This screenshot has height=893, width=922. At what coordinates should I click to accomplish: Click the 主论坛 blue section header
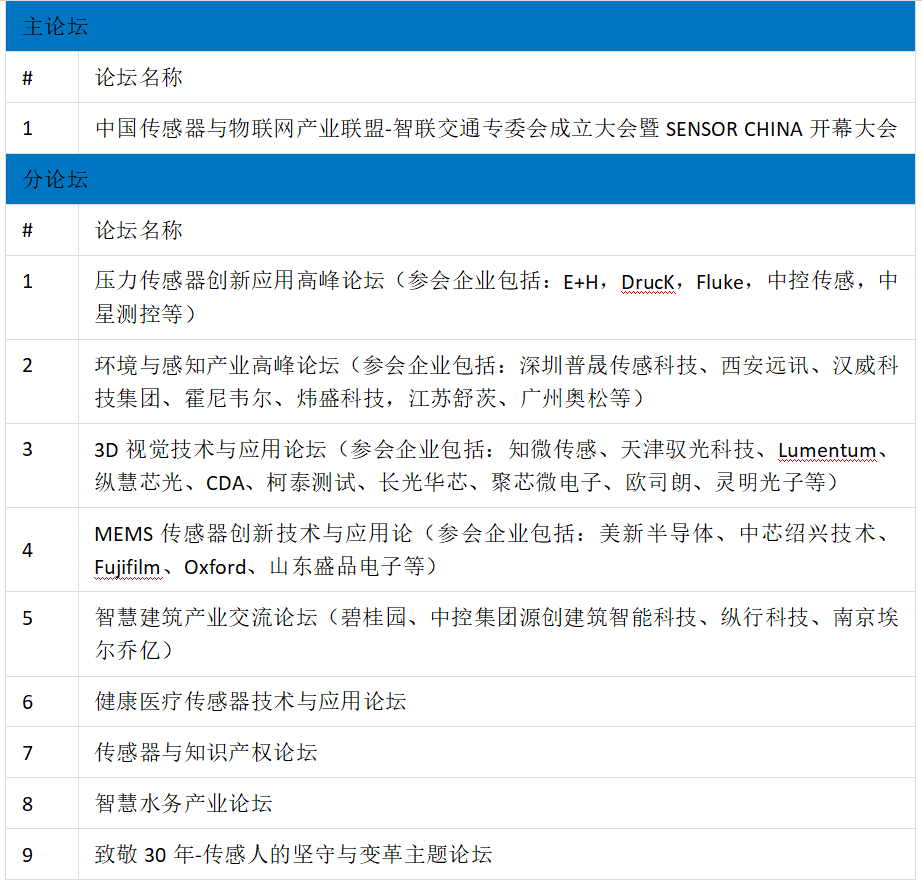460,26
